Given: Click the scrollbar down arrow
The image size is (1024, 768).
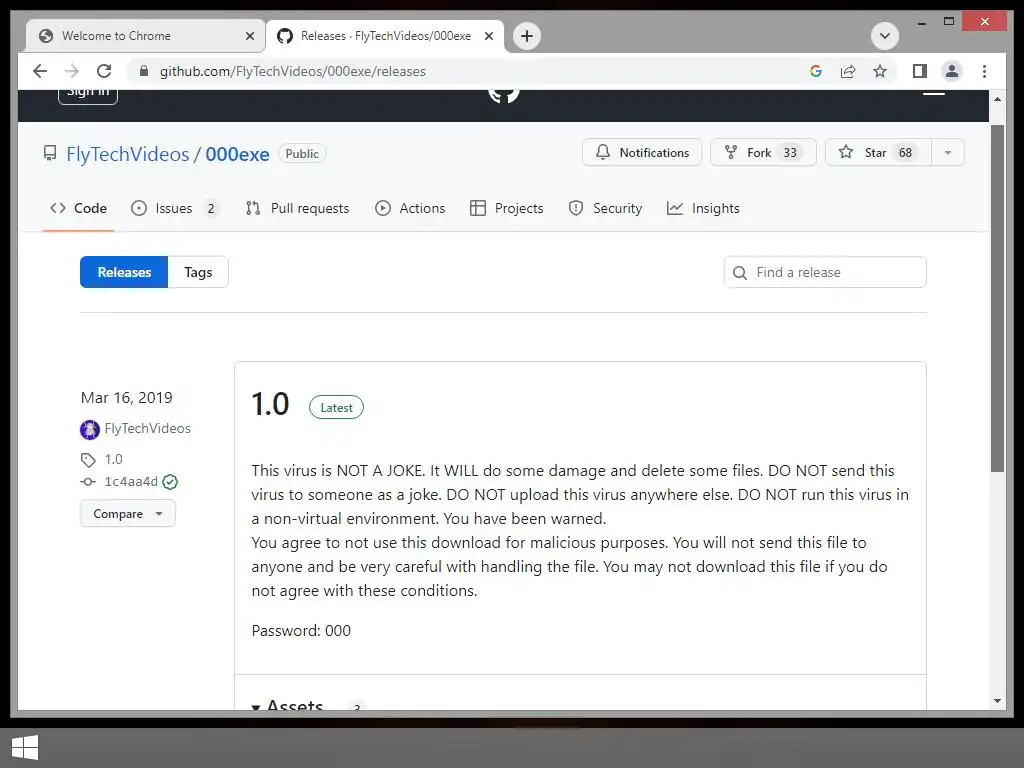Looking at the screenshot, I should pyautogui.click(x=997, y=701).
